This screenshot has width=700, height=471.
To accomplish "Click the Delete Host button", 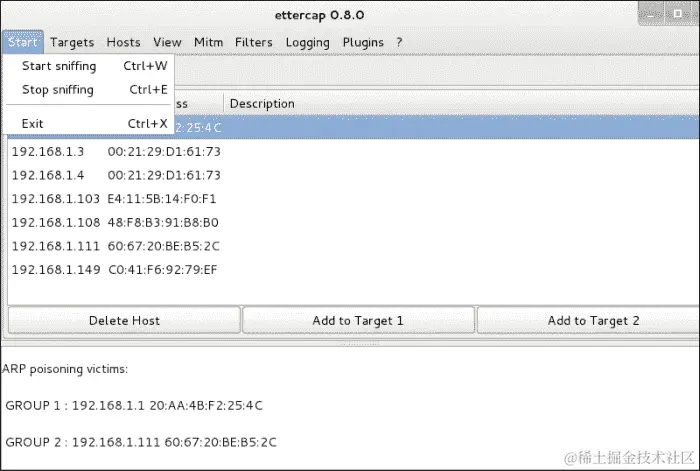I will pos(124,321).
